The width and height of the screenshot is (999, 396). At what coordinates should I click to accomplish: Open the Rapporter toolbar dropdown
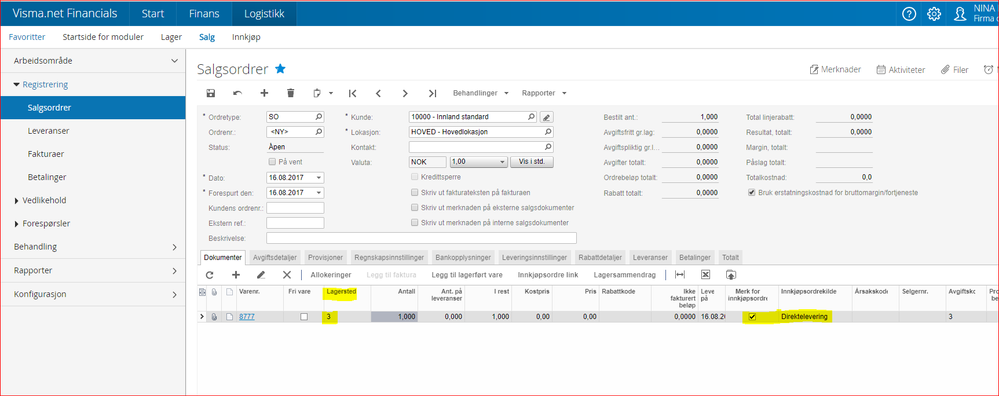(x=544, y=93)
